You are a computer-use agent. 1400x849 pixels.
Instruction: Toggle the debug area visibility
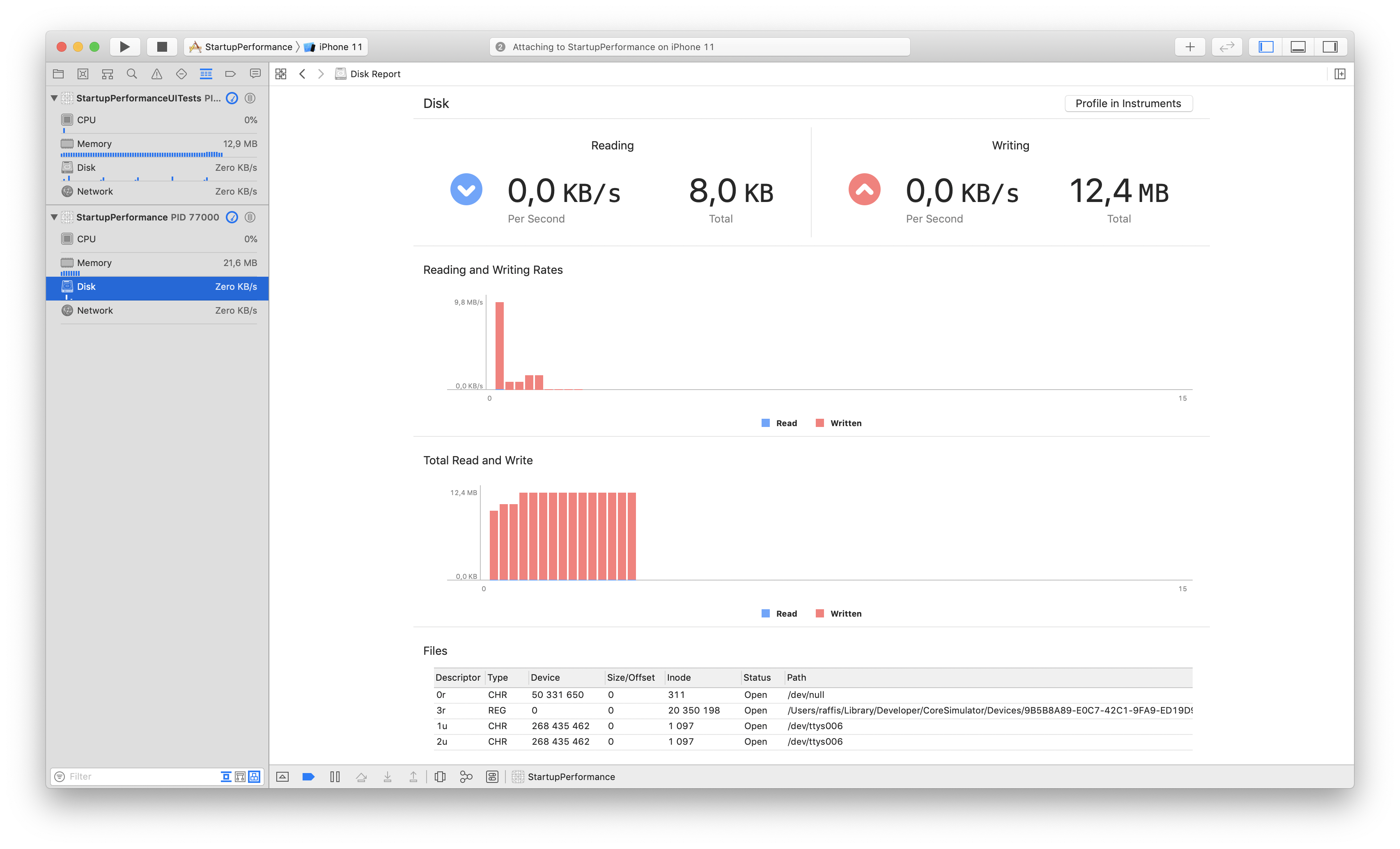click(x=1298, y=47)
